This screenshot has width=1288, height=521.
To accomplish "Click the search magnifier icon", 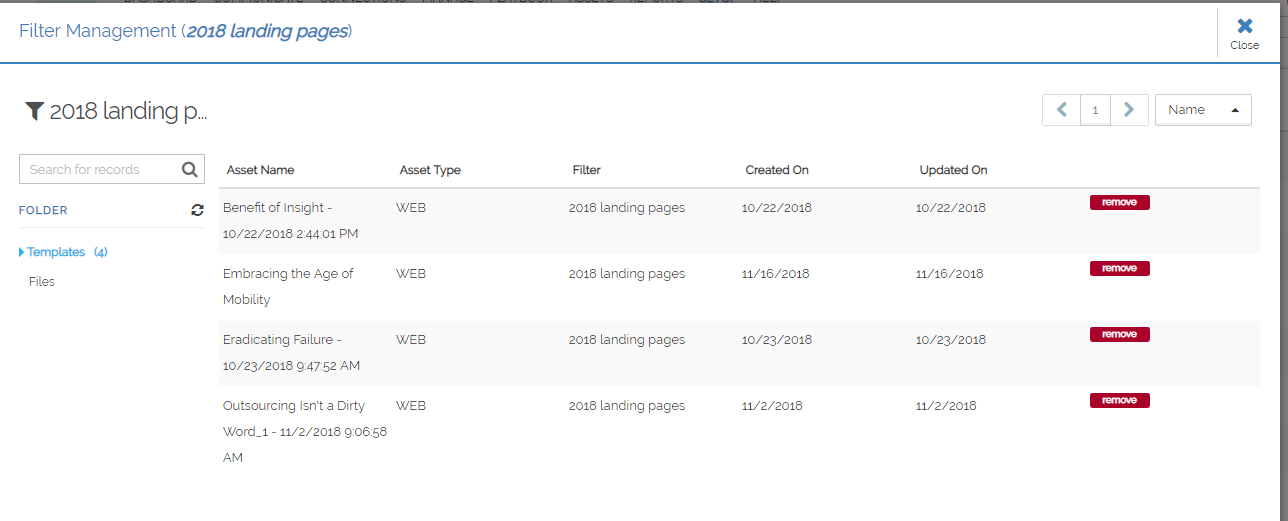I will [189, 169].
